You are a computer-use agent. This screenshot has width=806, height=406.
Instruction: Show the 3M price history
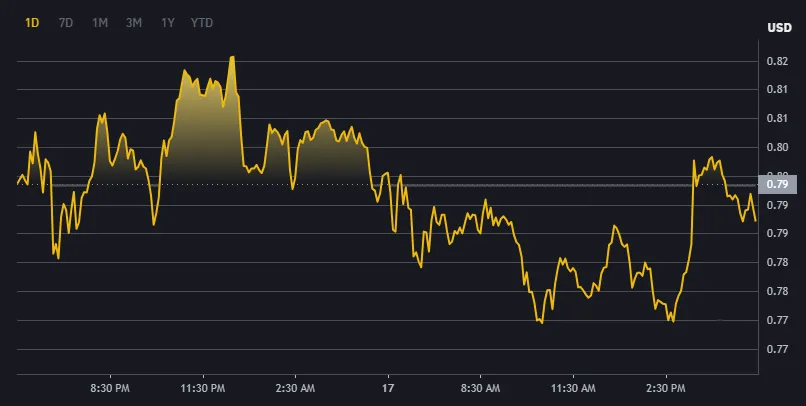pos(134,23)
